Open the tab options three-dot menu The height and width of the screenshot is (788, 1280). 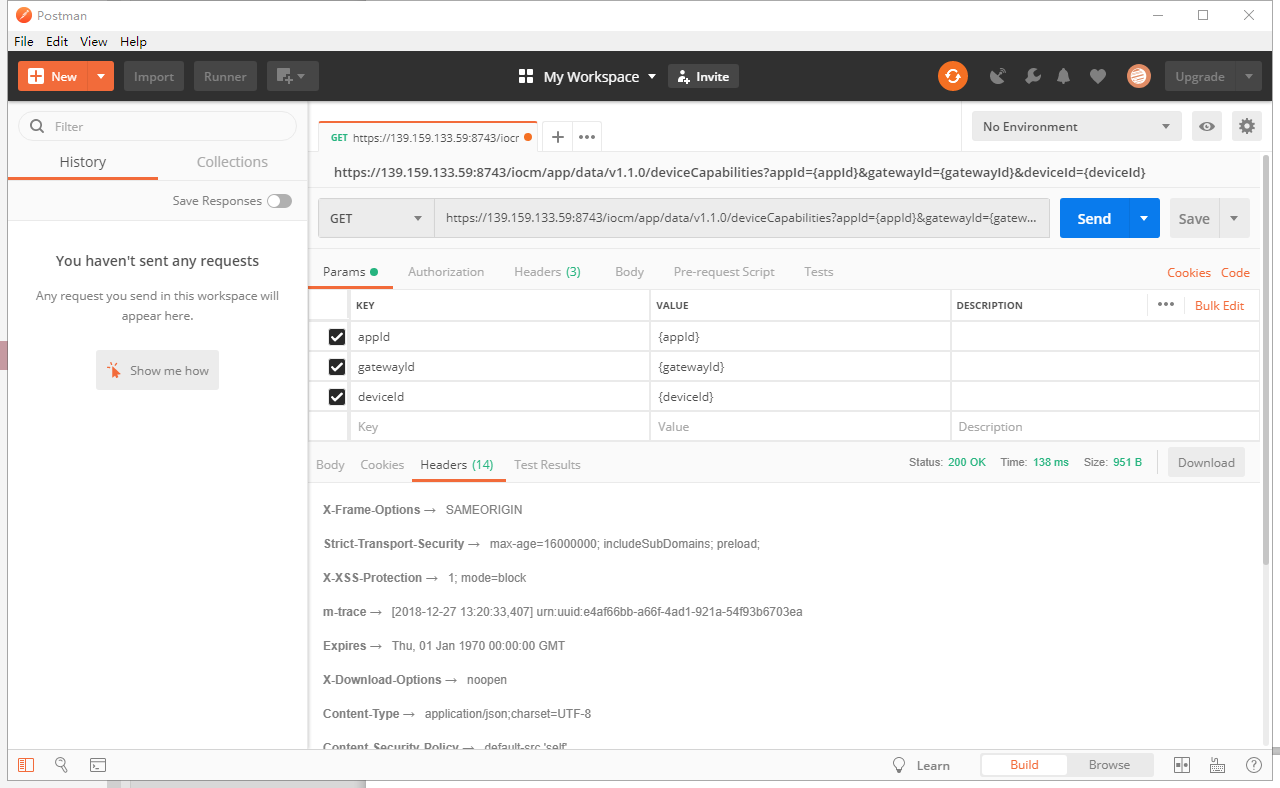click(x=587, y=137)
